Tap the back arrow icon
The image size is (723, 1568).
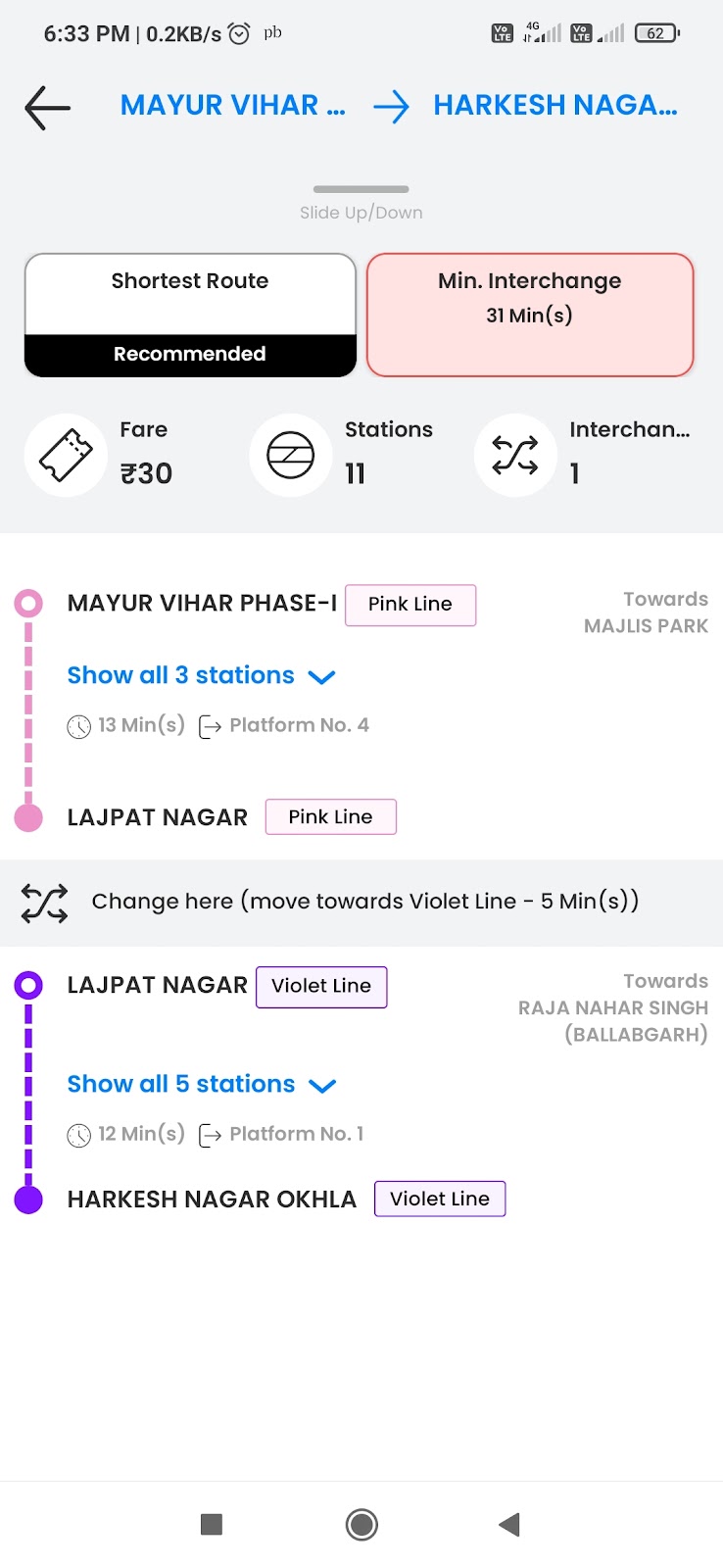47,107
